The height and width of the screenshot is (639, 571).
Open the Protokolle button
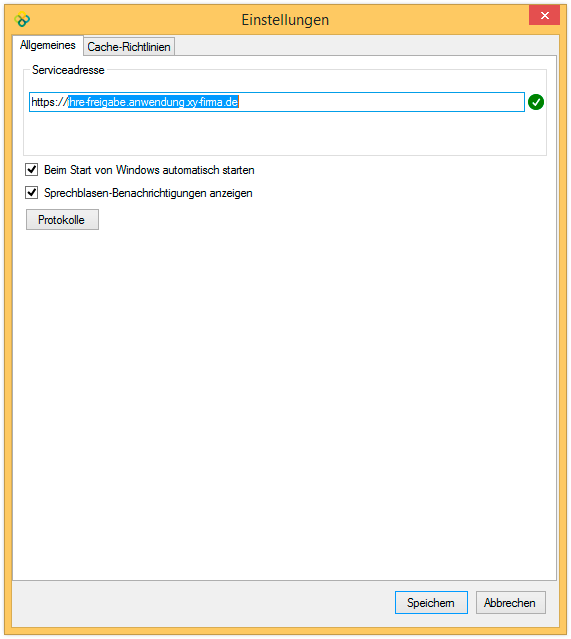[x=62, y=220]
